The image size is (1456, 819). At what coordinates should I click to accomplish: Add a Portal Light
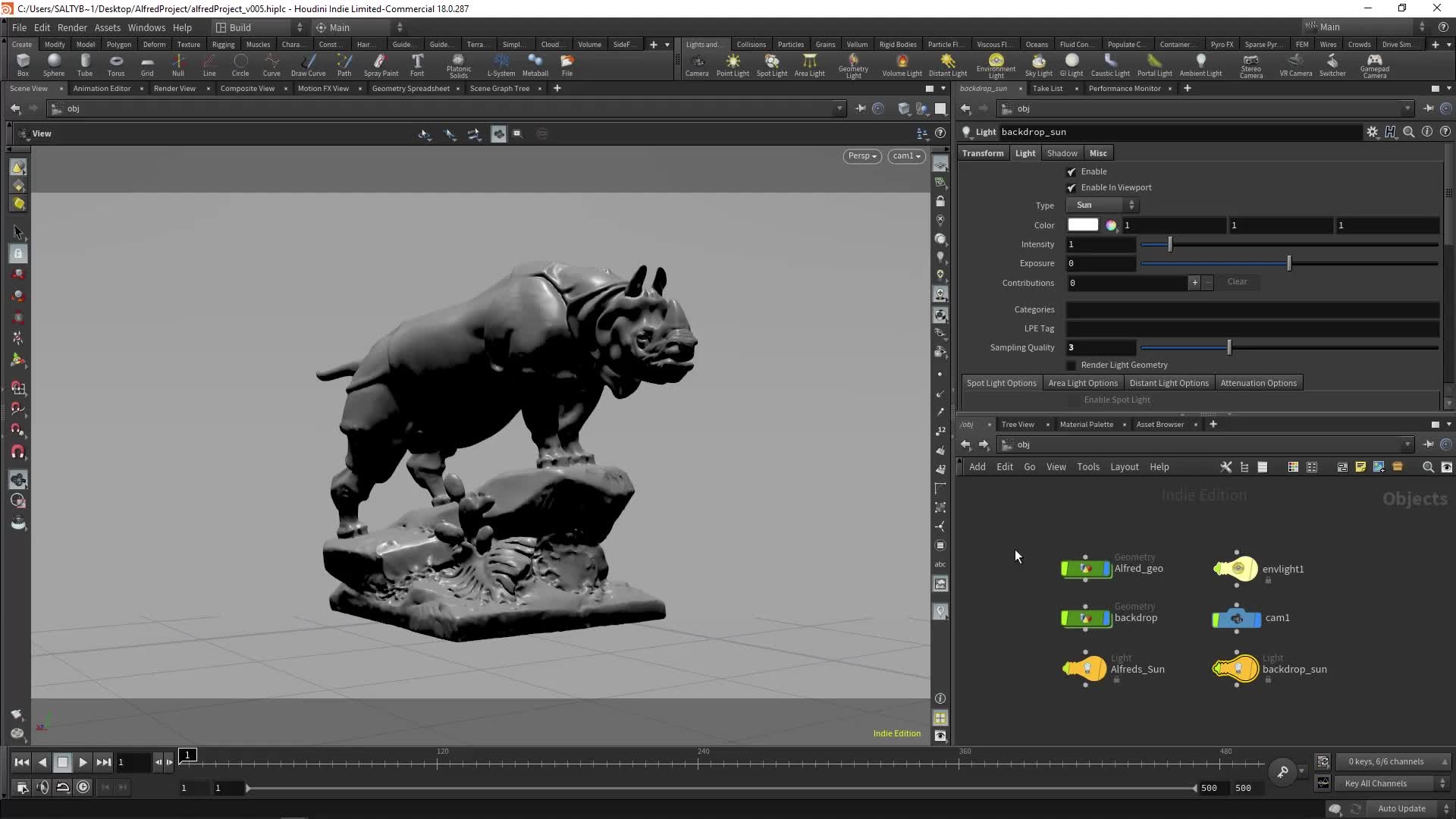pos(1154,65)
